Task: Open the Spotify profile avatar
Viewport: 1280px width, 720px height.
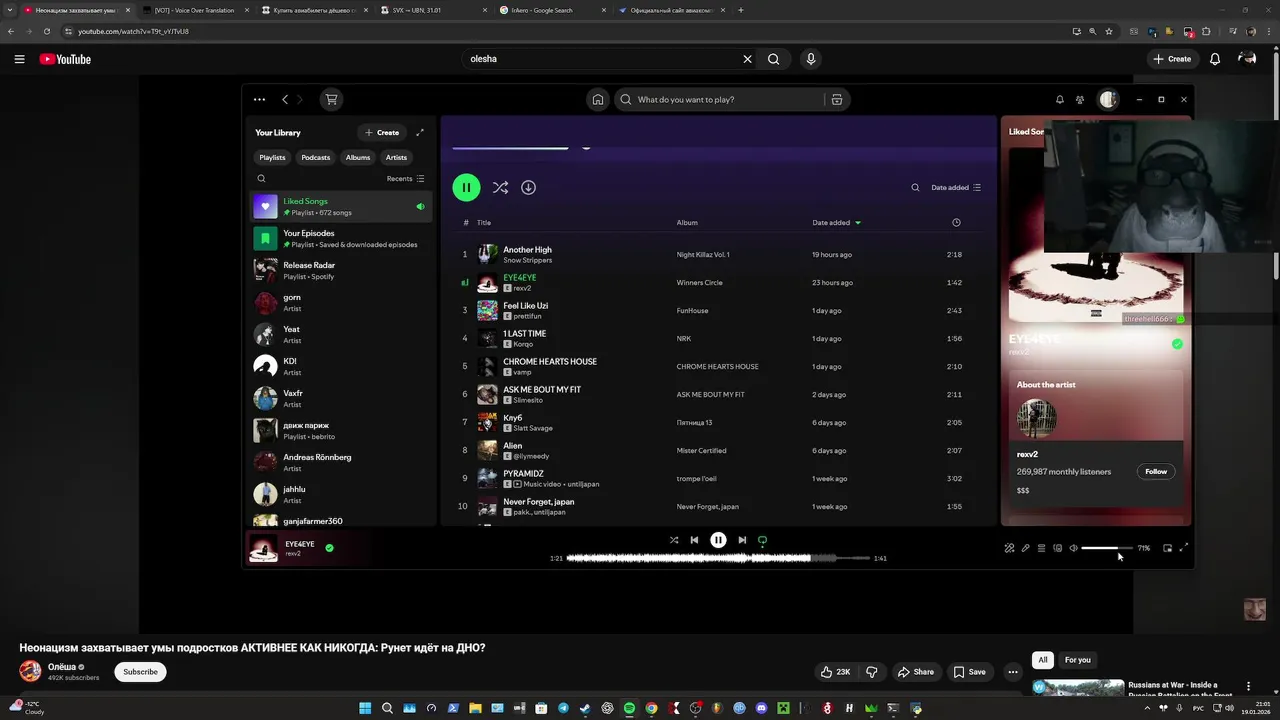Action: pyautogui.click(x=1108, y=99)
